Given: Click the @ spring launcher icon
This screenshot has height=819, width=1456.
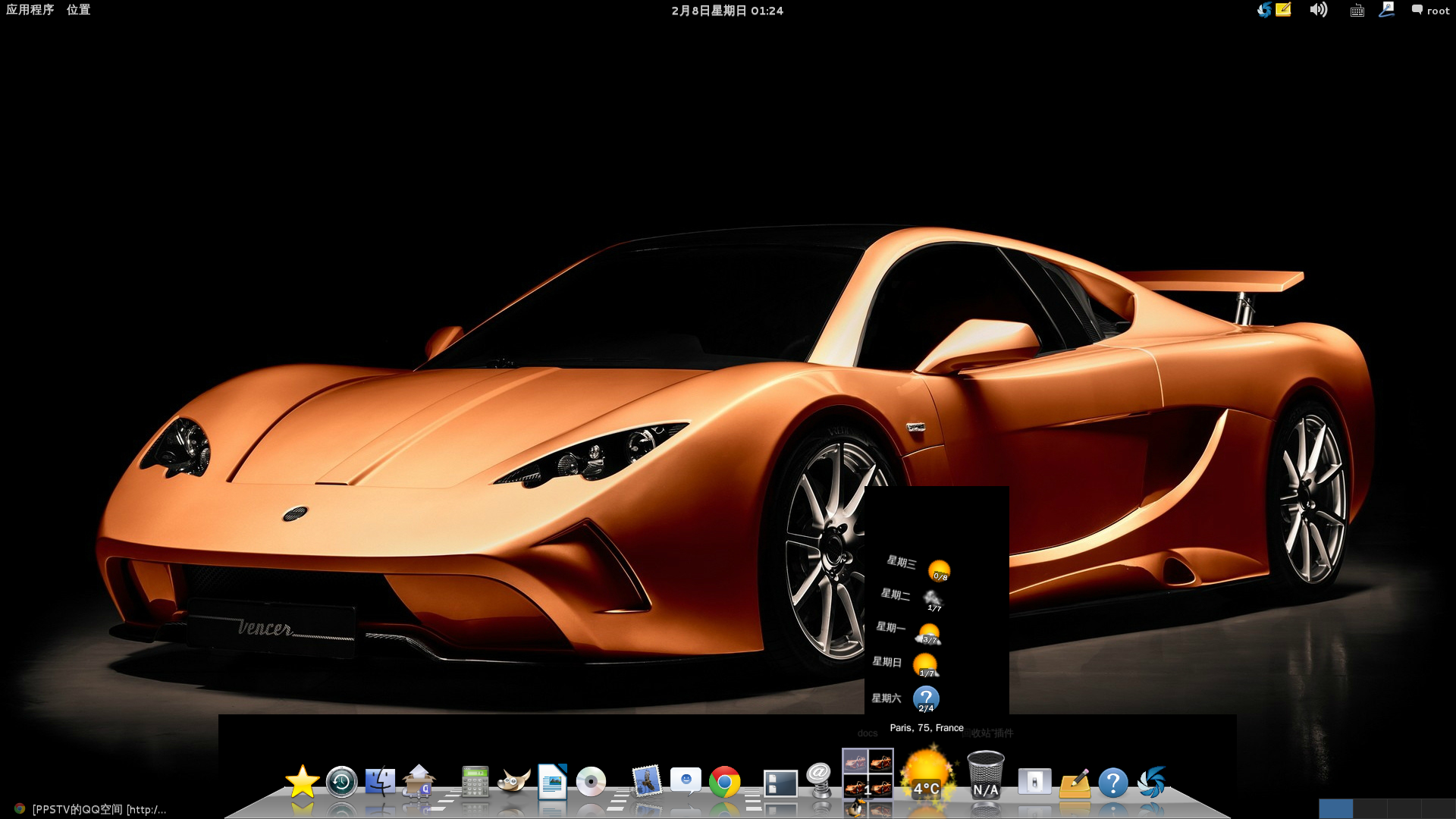Looking at the screenshot, I should (819, 781).
